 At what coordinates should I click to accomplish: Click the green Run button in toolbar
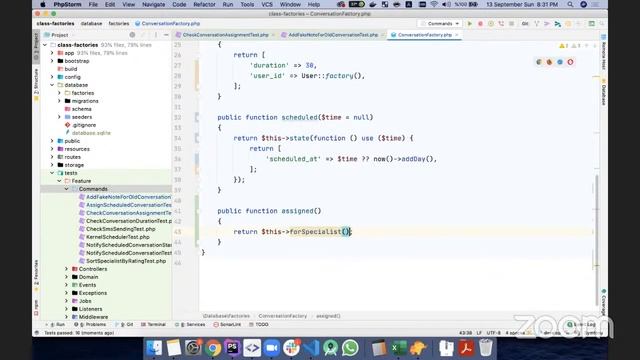470,24
